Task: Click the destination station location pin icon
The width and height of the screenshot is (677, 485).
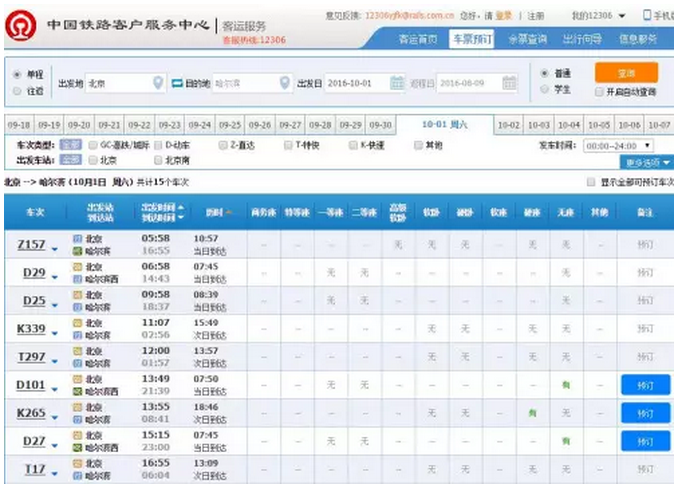Action: (284, 83)
